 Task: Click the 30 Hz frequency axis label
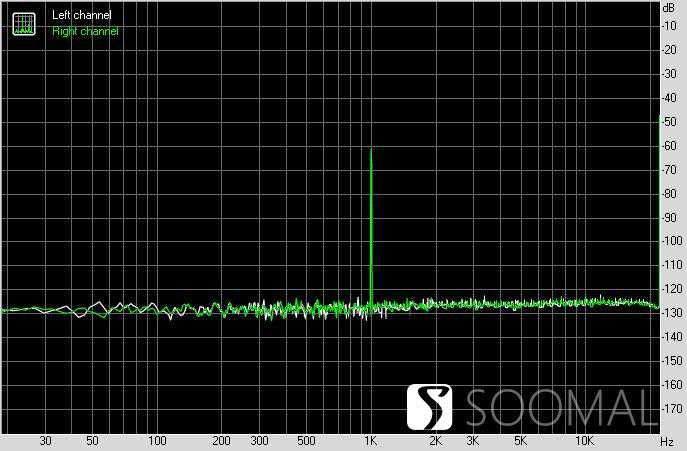tap(45, 441)
